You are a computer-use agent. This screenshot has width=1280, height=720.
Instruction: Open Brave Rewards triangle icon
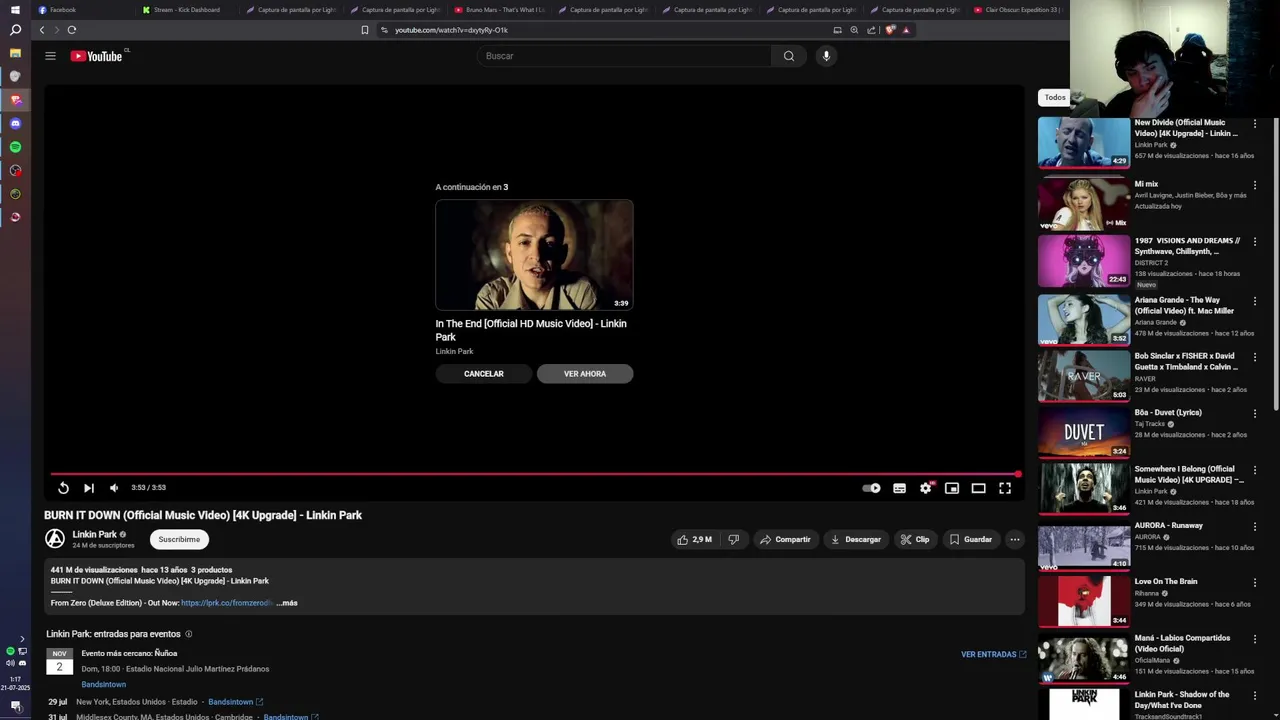(906, 30)
